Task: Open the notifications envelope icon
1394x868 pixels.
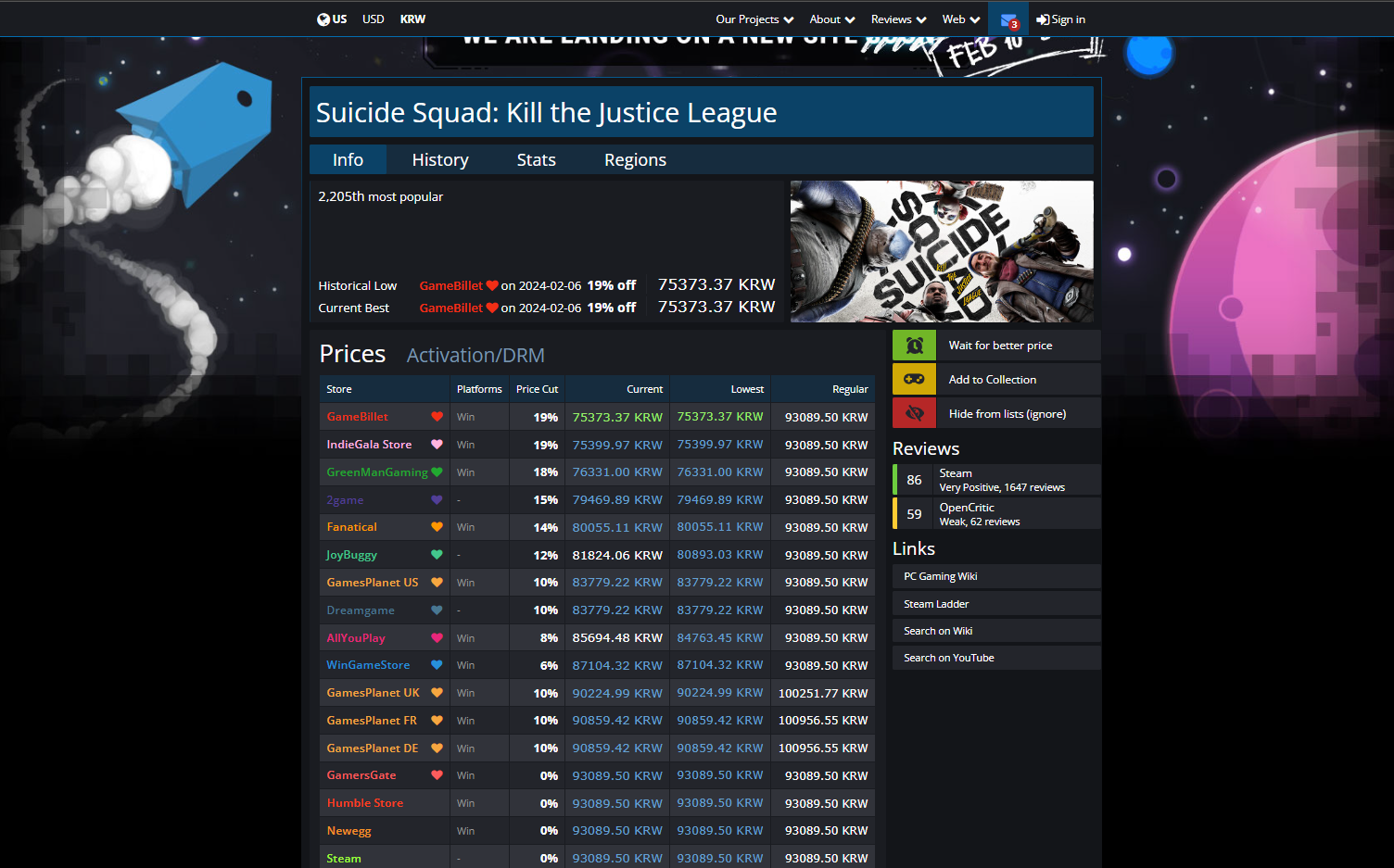Action: point(1008,19)
